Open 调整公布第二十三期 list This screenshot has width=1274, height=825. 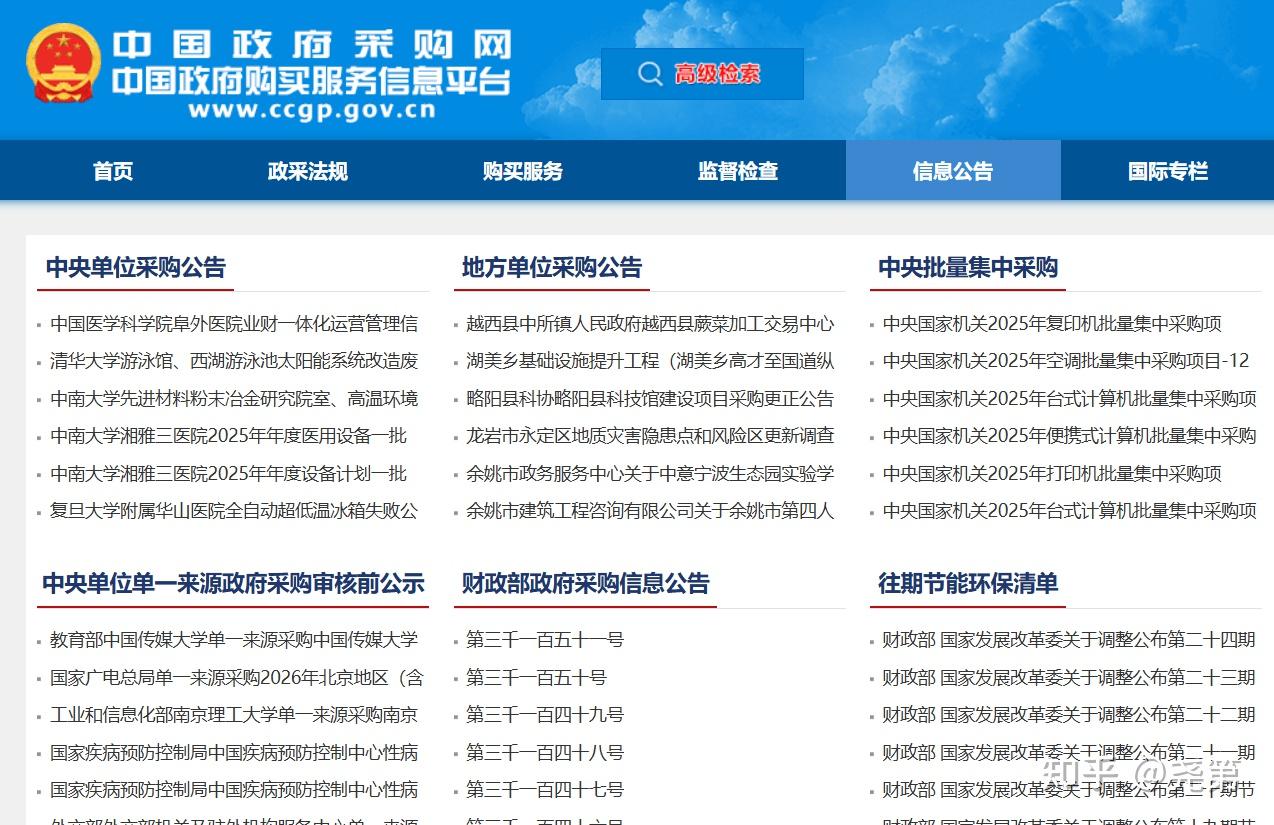(1069, 678)
